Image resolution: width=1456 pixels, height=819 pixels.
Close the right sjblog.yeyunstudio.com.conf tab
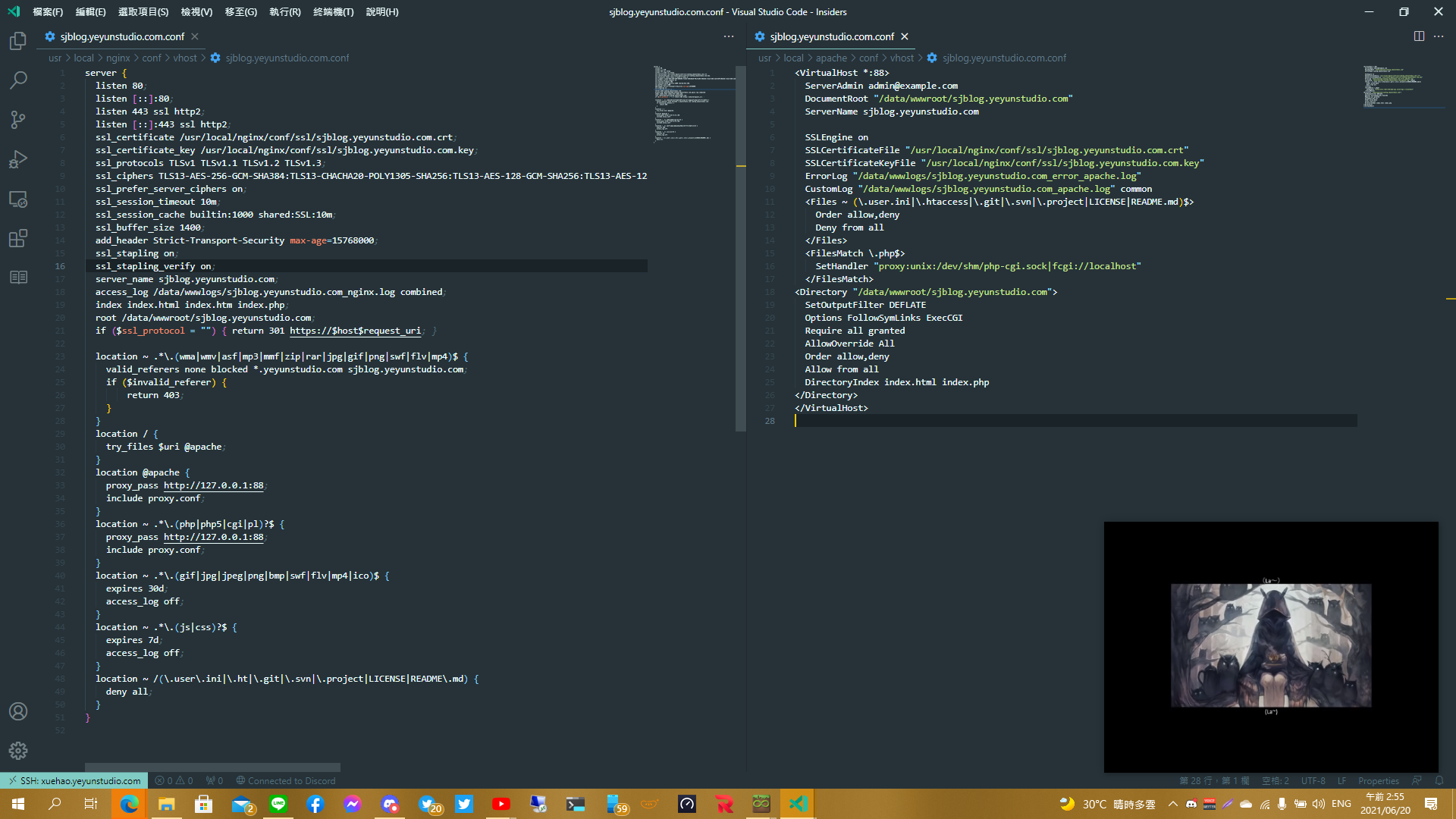point(905,36)
